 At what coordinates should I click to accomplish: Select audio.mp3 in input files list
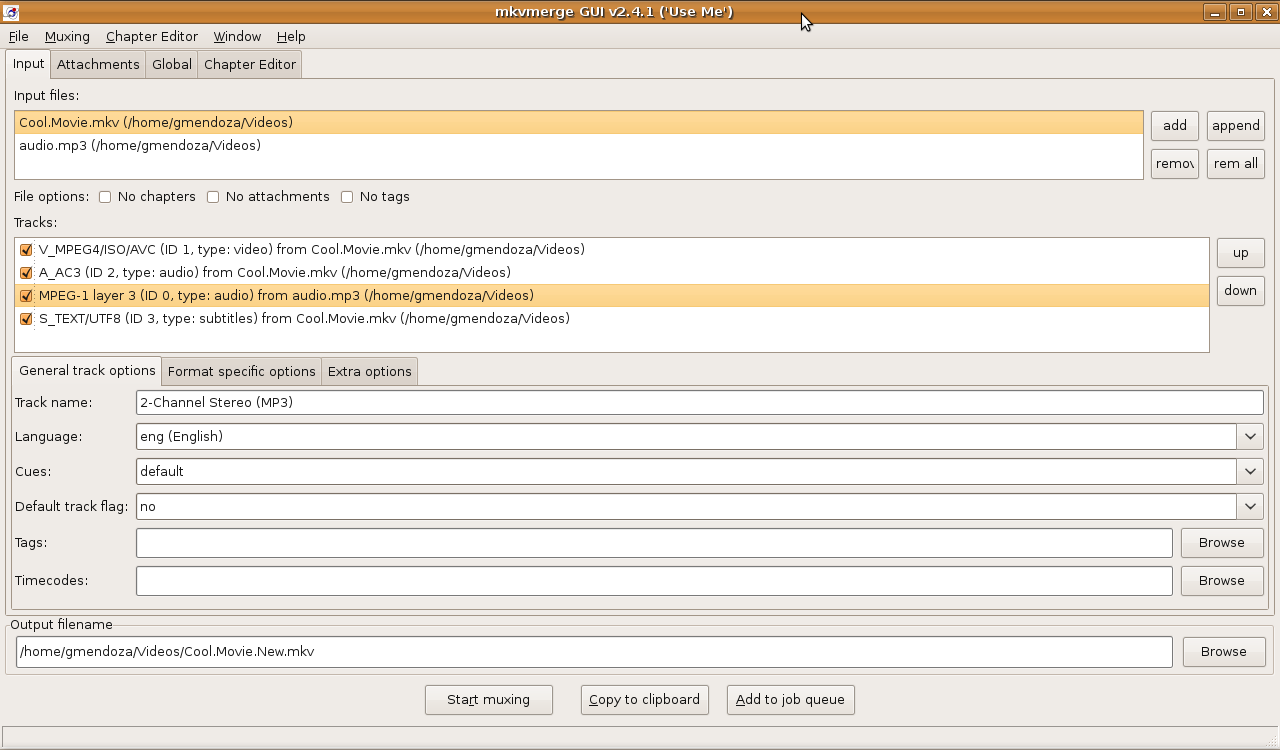pos(579,145)
